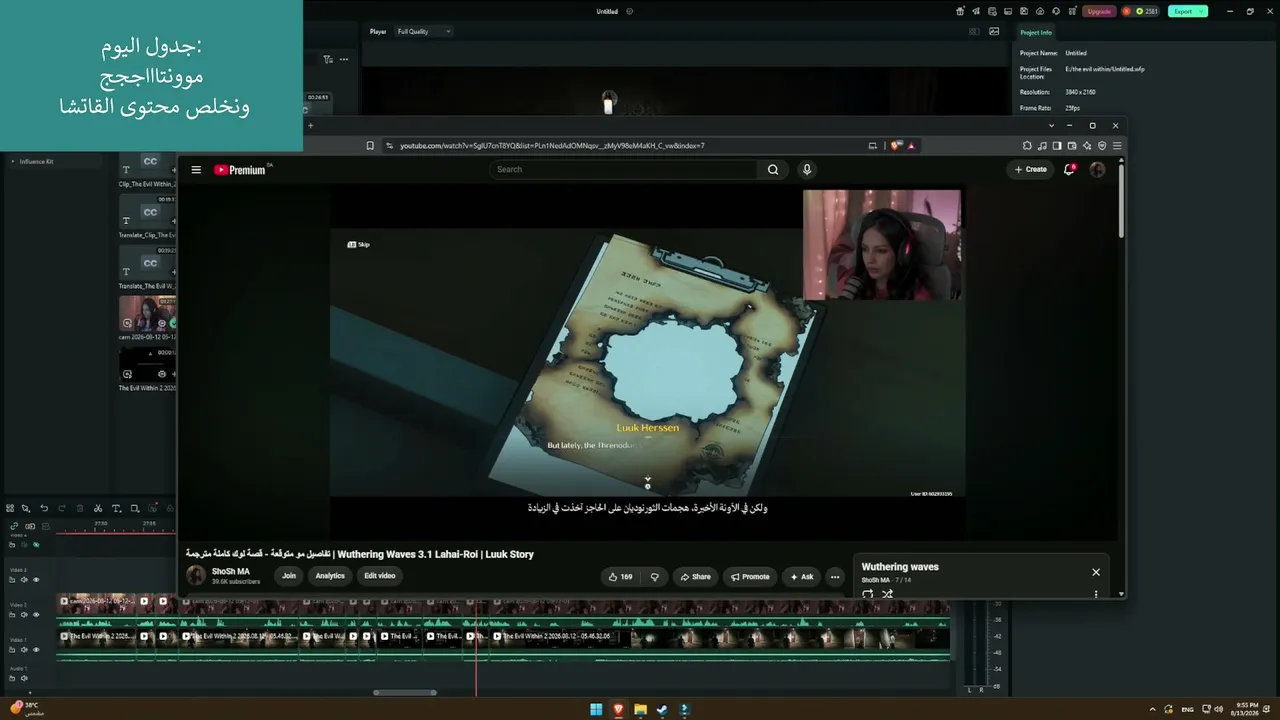The width and height of the screenshot is (1280, 720).
Task: Dislike the Wuthering Waves video
Action: tap(655, 577)
